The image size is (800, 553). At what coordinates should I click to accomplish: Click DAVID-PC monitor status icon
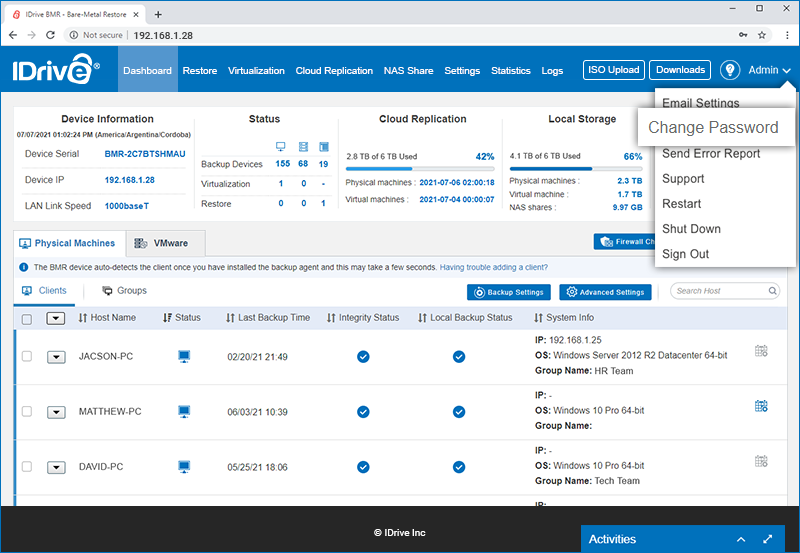pyautogui.click(x=184, y=466)
